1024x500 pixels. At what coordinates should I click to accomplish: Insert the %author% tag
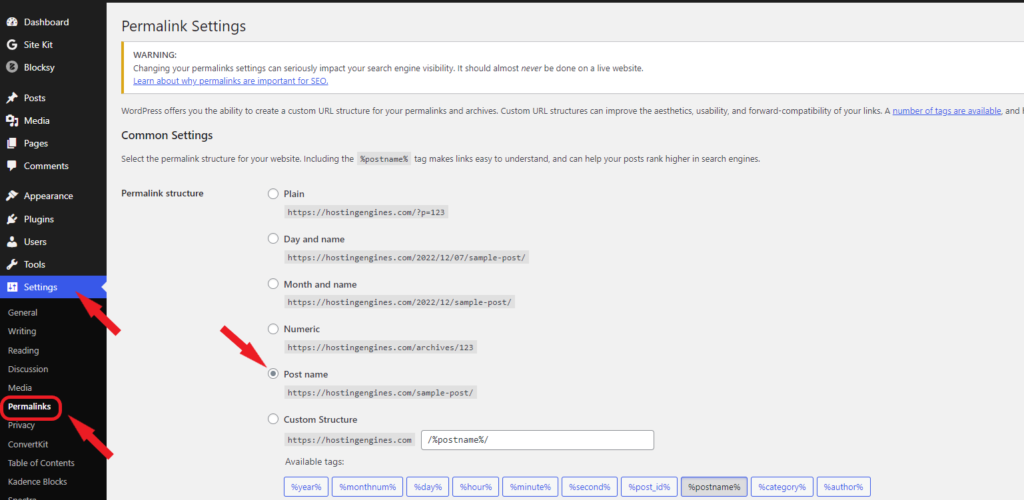pyautogui.click(x=843, y=487)
